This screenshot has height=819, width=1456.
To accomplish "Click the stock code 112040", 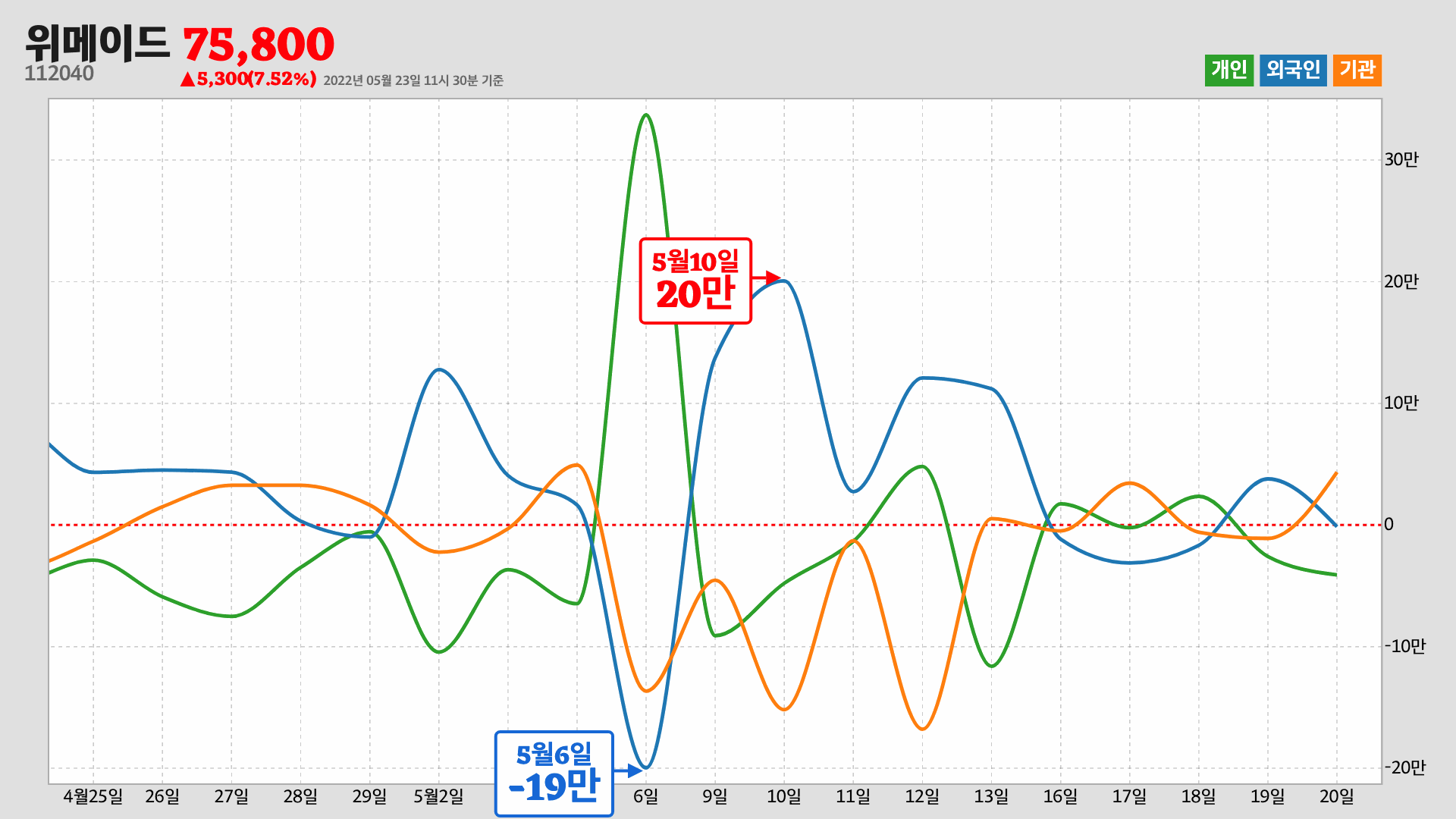I will (x=59, y=74).
